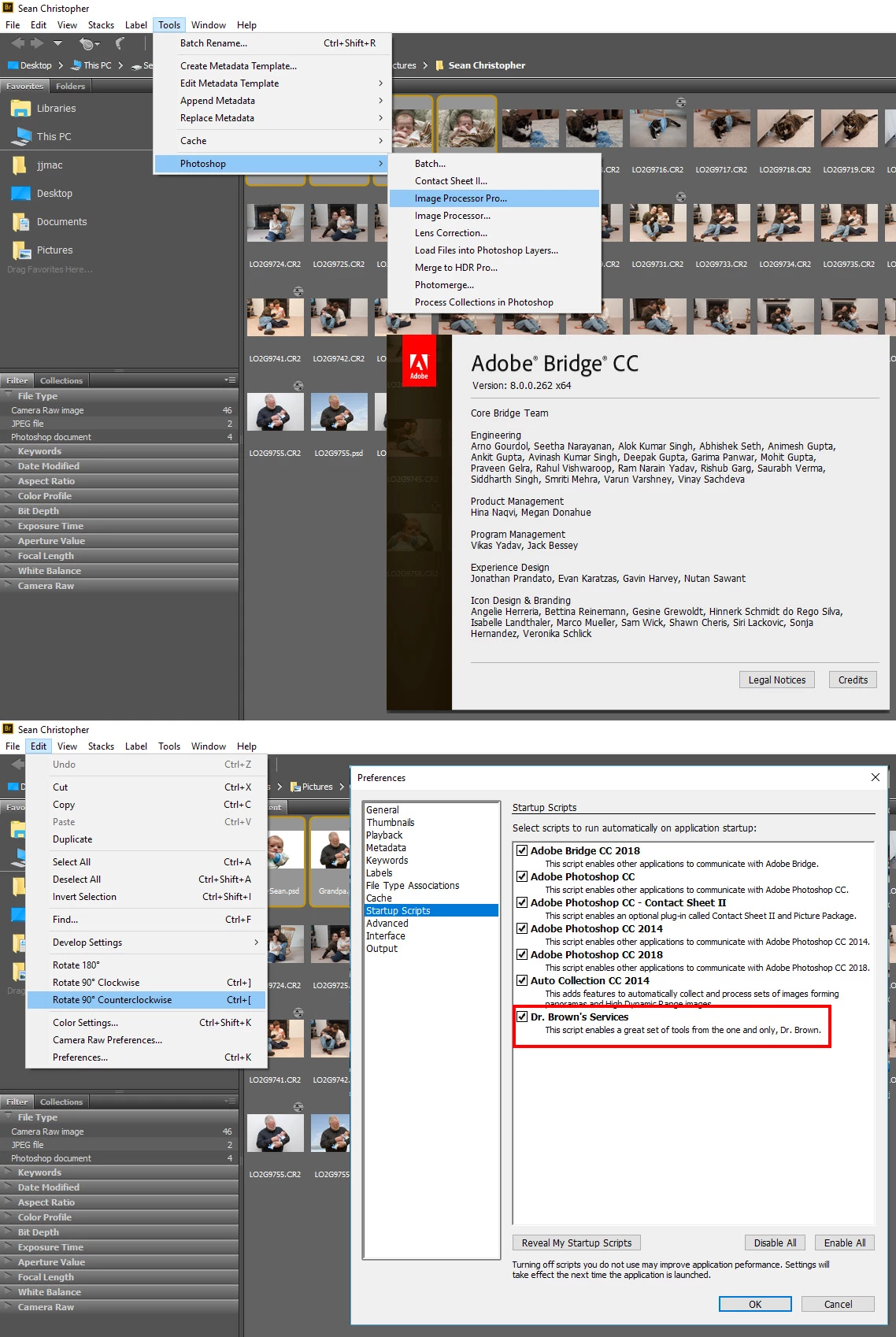Select LO2G9755.psd thumbnail in upper window
Image resolution: width=896 pixels, height=1337 pixels.
(339, 412)
